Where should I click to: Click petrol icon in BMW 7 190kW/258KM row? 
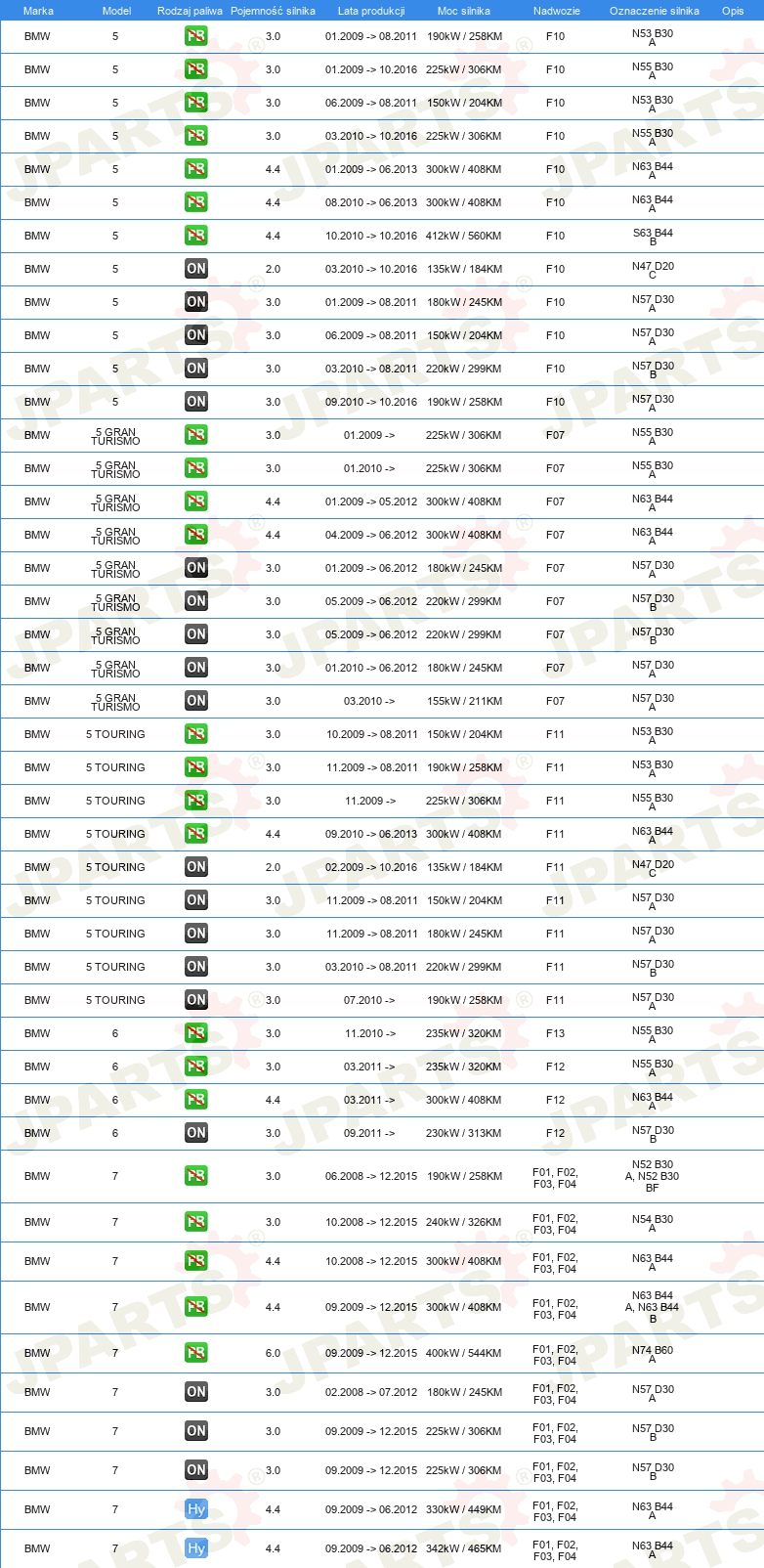[x=196, y=1176]
